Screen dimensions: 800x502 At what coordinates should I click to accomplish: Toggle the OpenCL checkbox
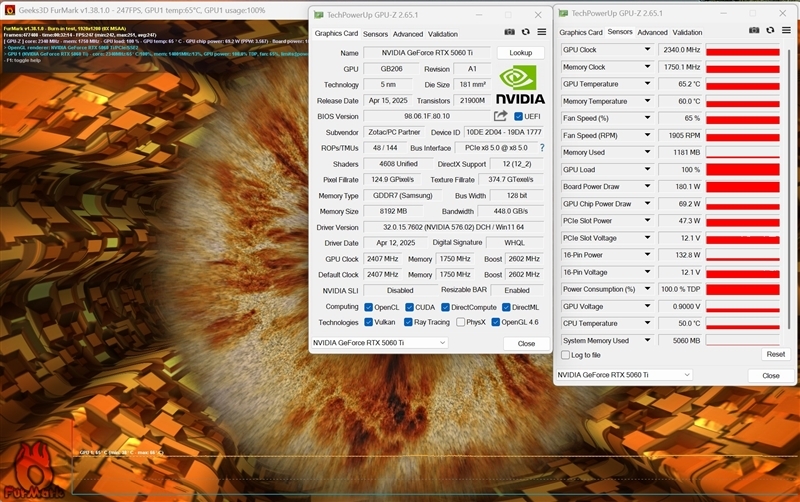[x=368, y=307]
